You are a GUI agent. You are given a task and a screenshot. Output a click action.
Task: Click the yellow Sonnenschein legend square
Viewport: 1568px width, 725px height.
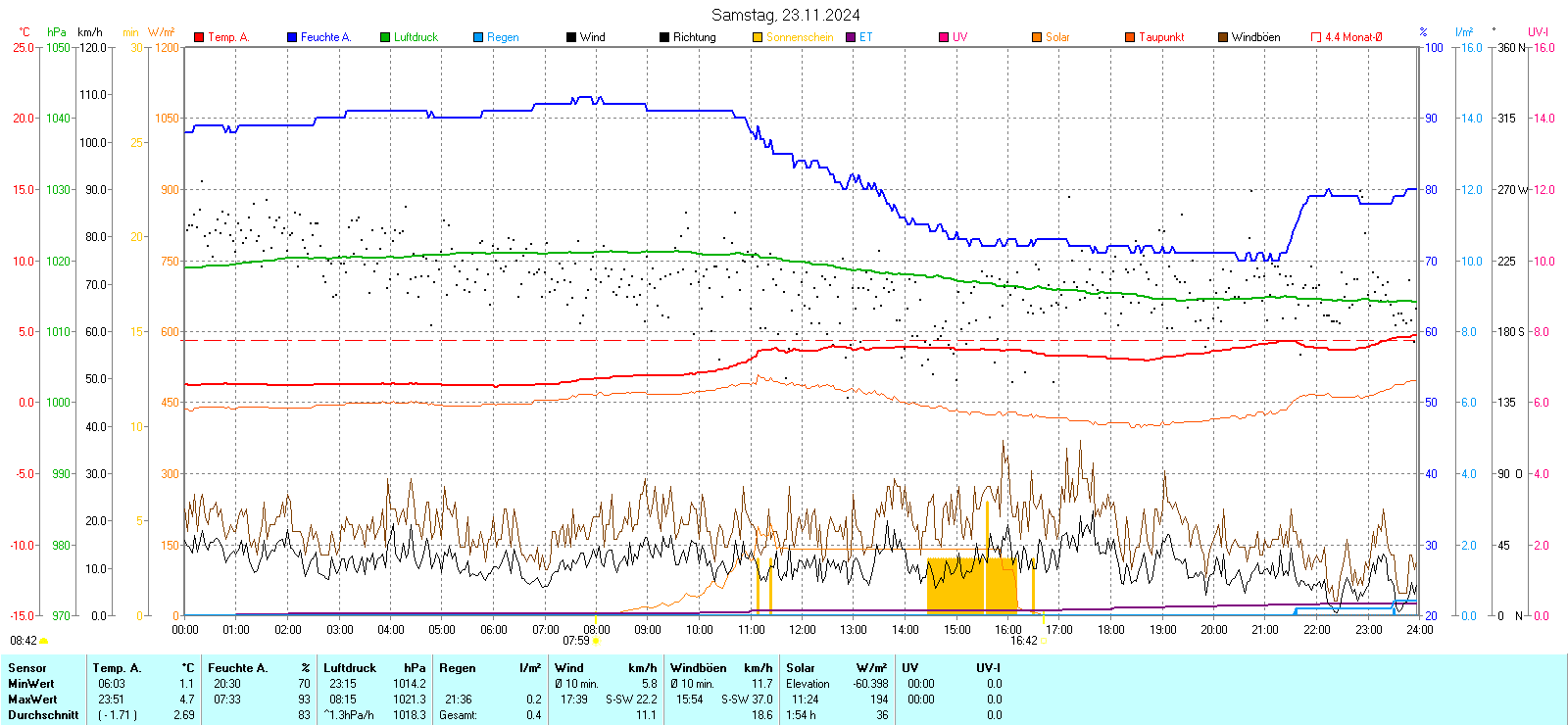[758, 37]
